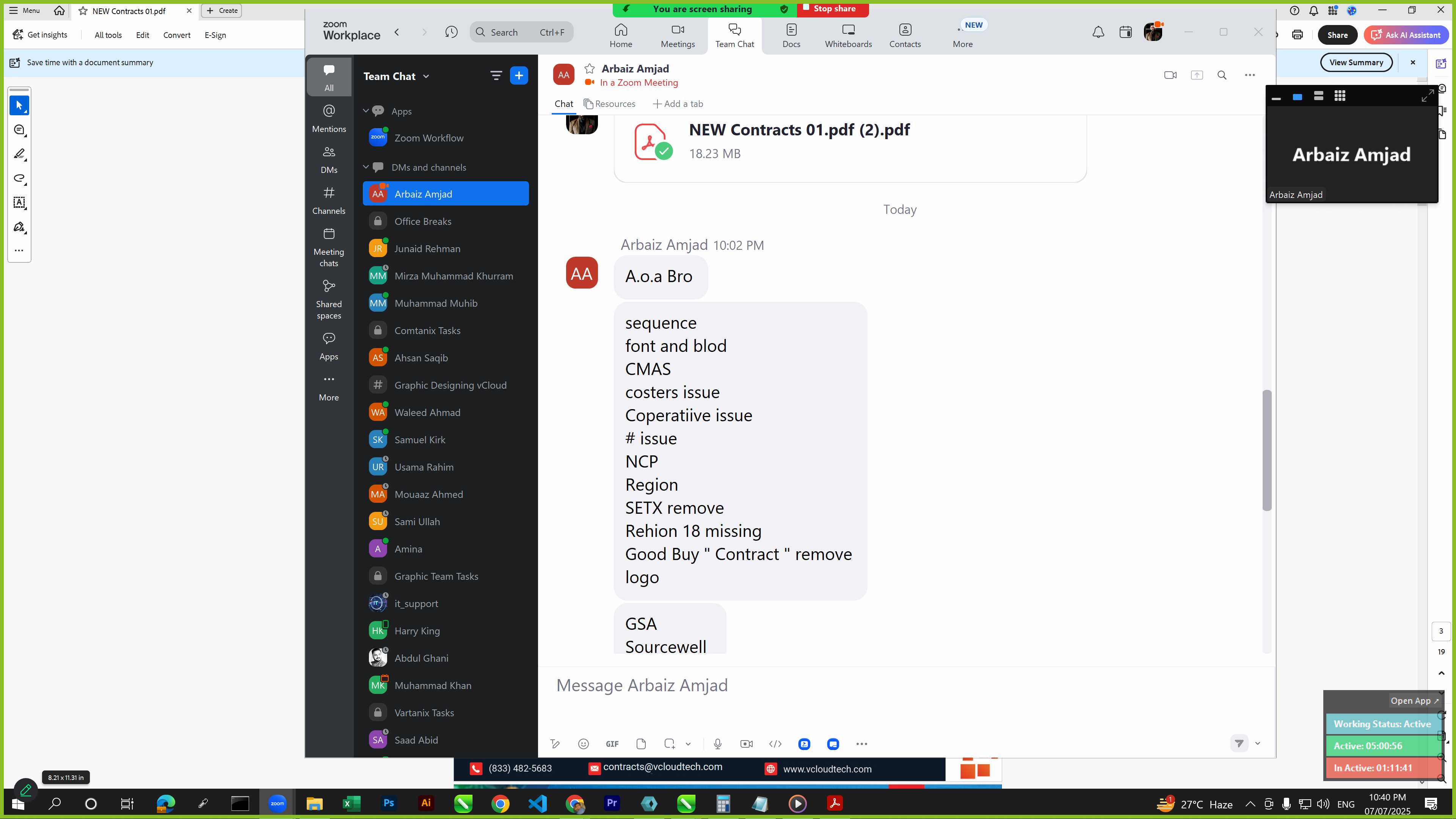Image resolution: width=1456 pixels, height=819 pixels.
Task: Select Mentions in the sidebar
Action: (329, 118)
